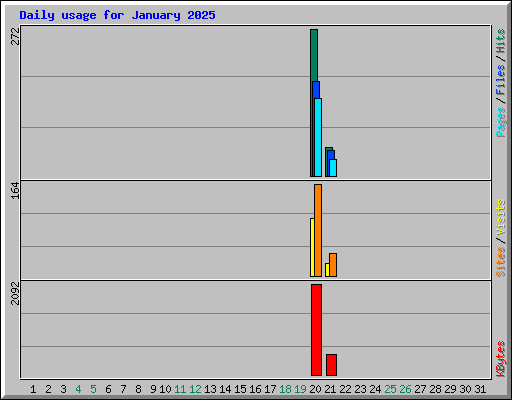Image resolution: width=512 pixels, height=400 pixels.
Task: Click the orange Sites bar for day 21
Action: coord(333,265)
